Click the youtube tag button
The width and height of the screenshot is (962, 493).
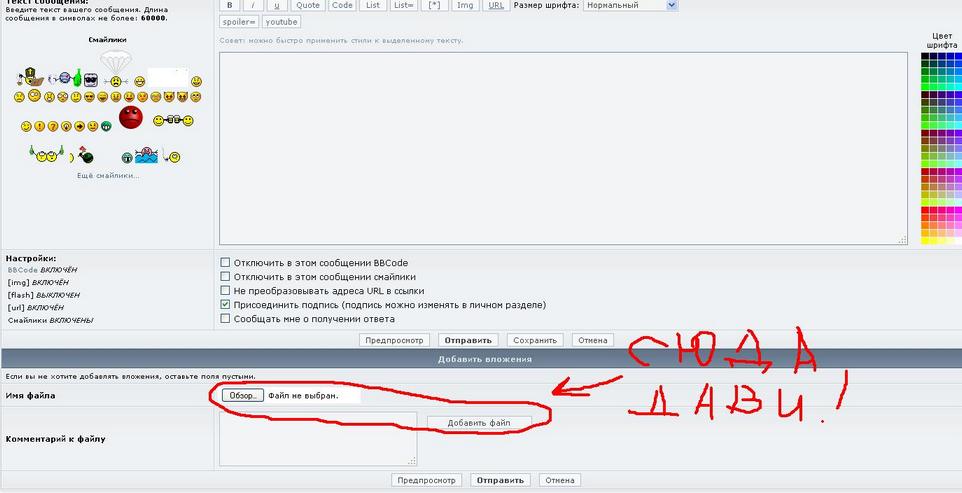[281, 22]
